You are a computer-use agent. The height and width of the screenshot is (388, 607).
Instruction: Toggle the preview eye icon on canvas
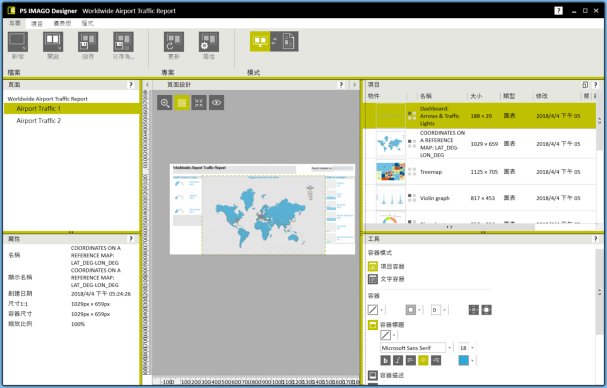coord(216,103)
